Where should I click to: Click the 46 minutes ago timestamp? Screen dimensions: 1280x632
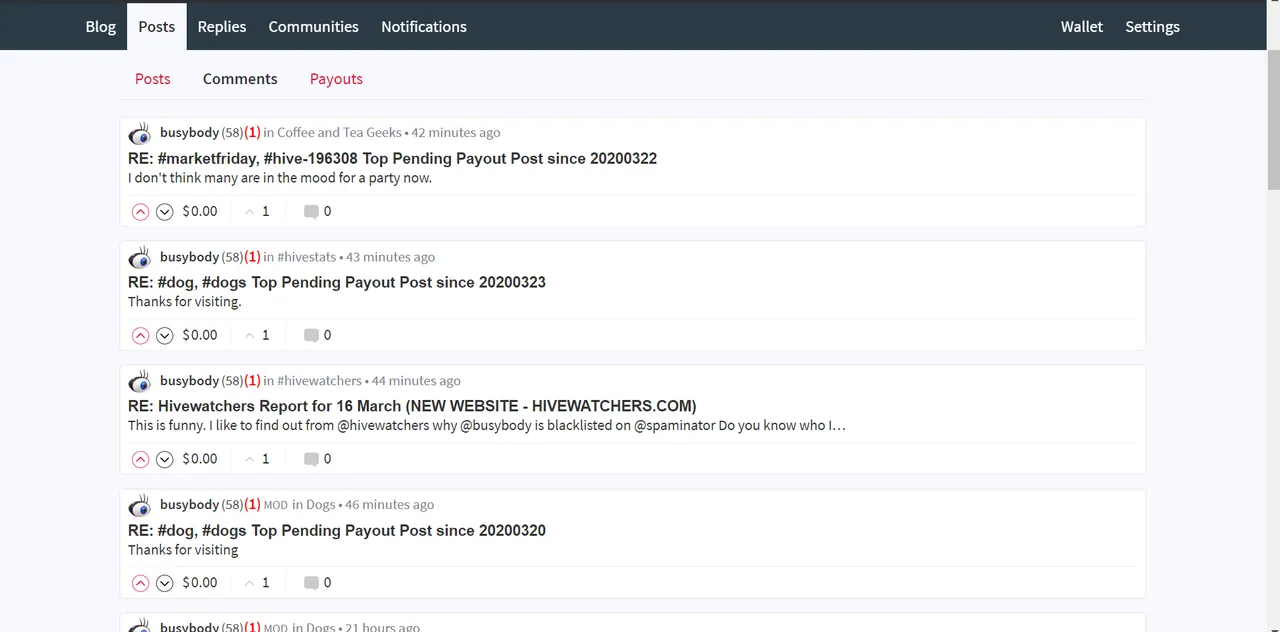pos(389,505)
